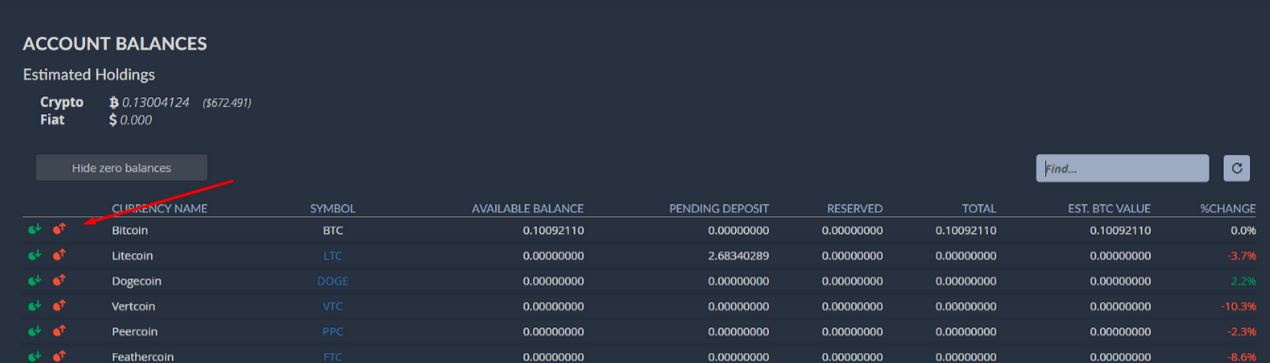Open the DOGE symbol link
This screenshot has height=363, width=1270.
click(333, 281)
